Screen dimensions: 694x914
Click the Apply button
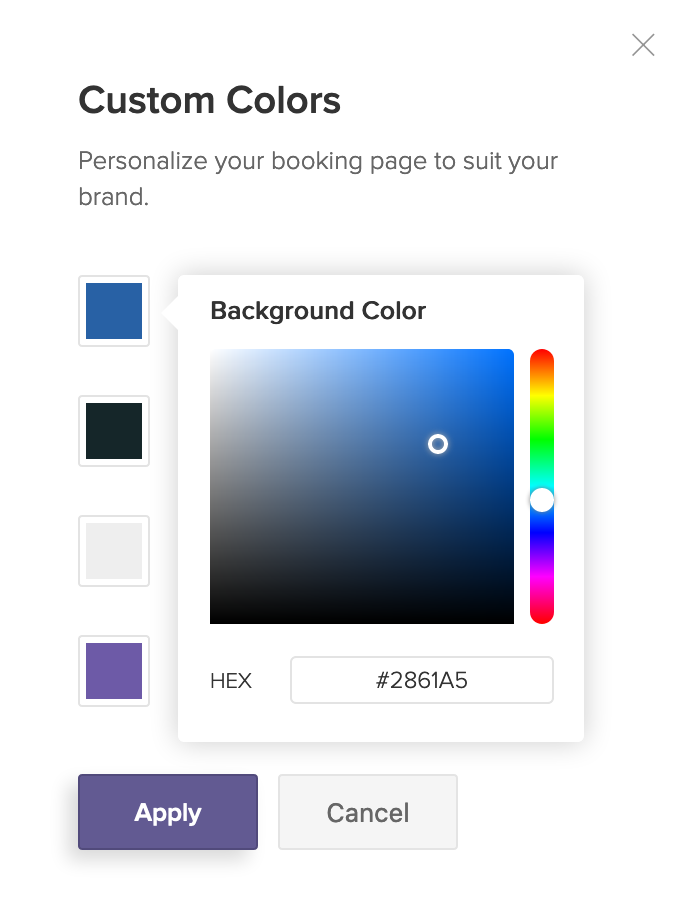tap(168, 812)
